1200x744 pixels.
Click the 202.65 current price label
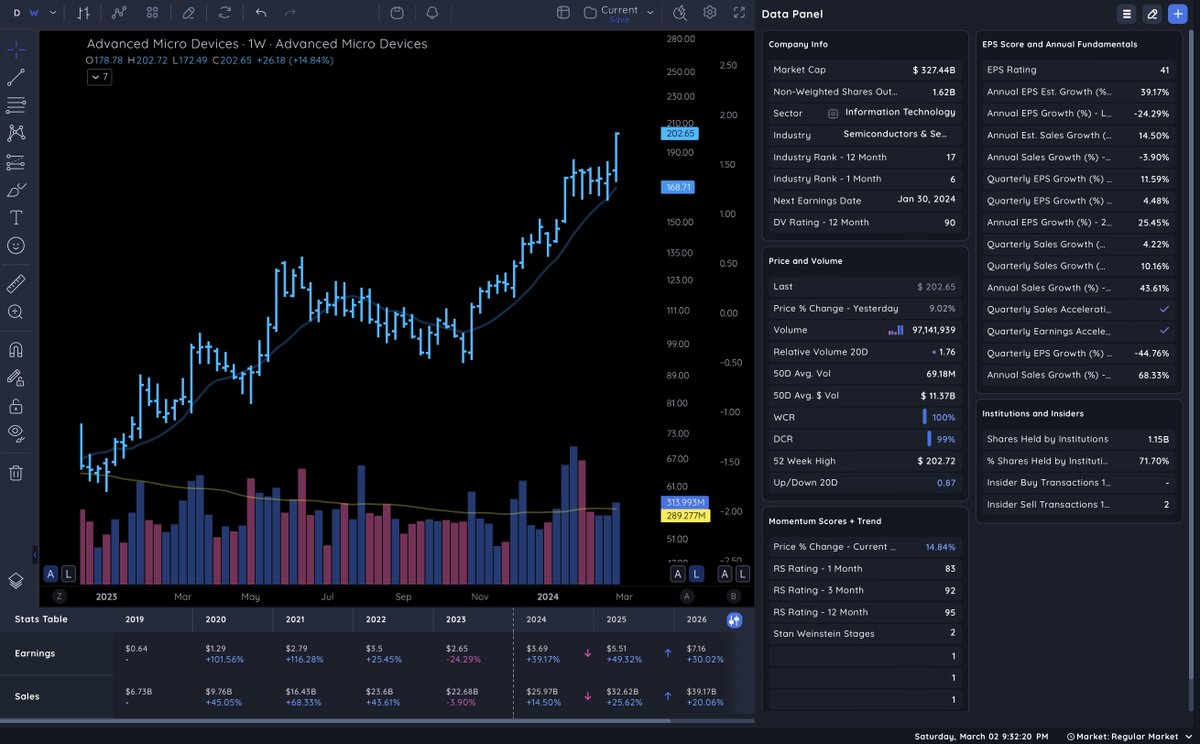point(679,133)
